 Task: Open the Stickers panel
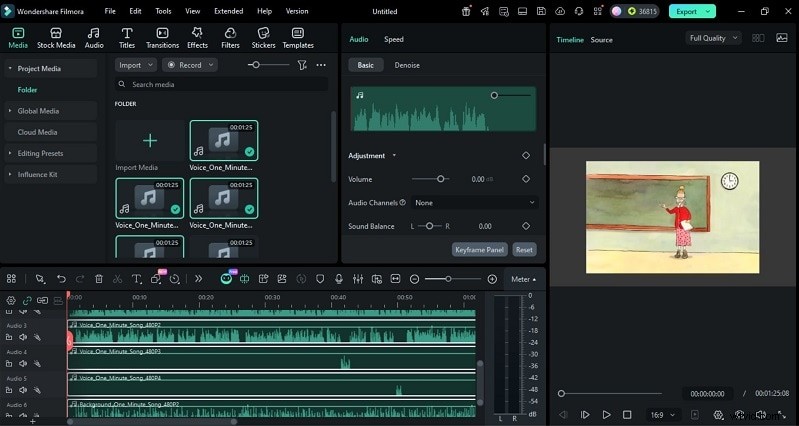tap(263, 38)
